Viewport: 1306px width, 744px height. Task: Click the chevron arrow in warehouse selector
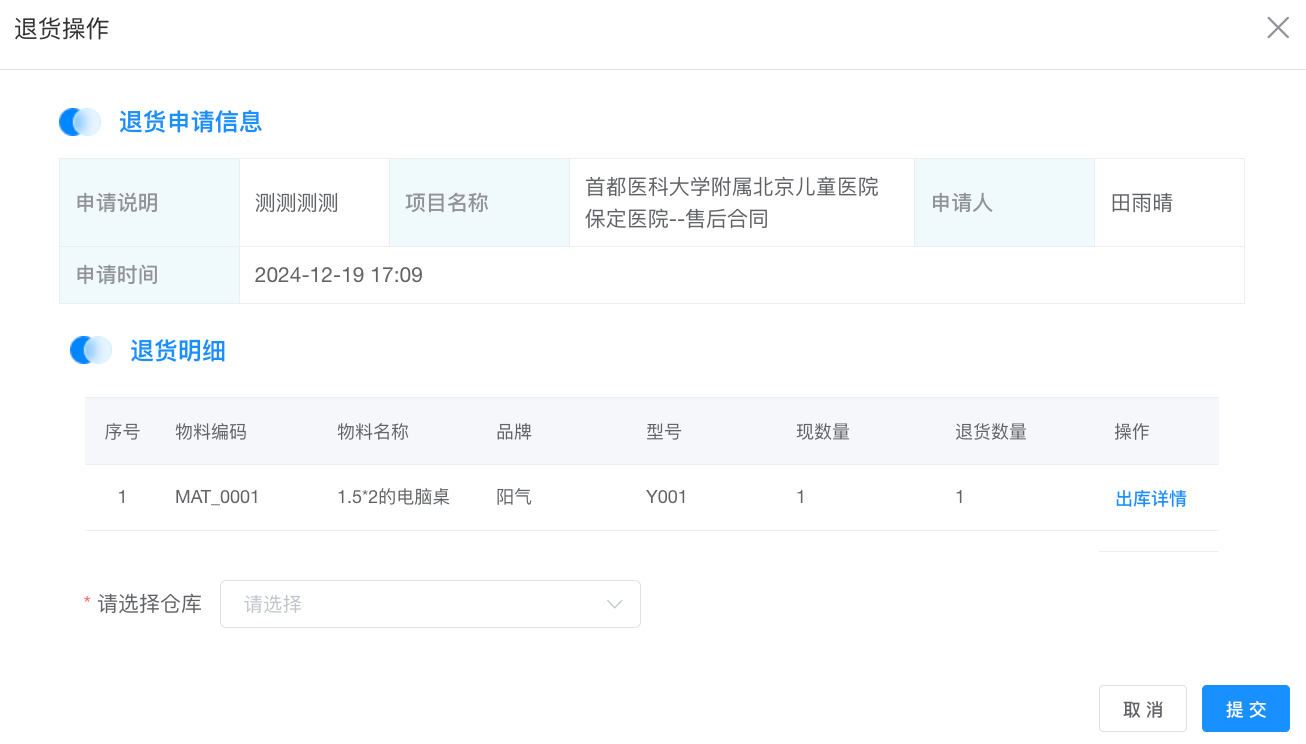click(x=614, y=604)
